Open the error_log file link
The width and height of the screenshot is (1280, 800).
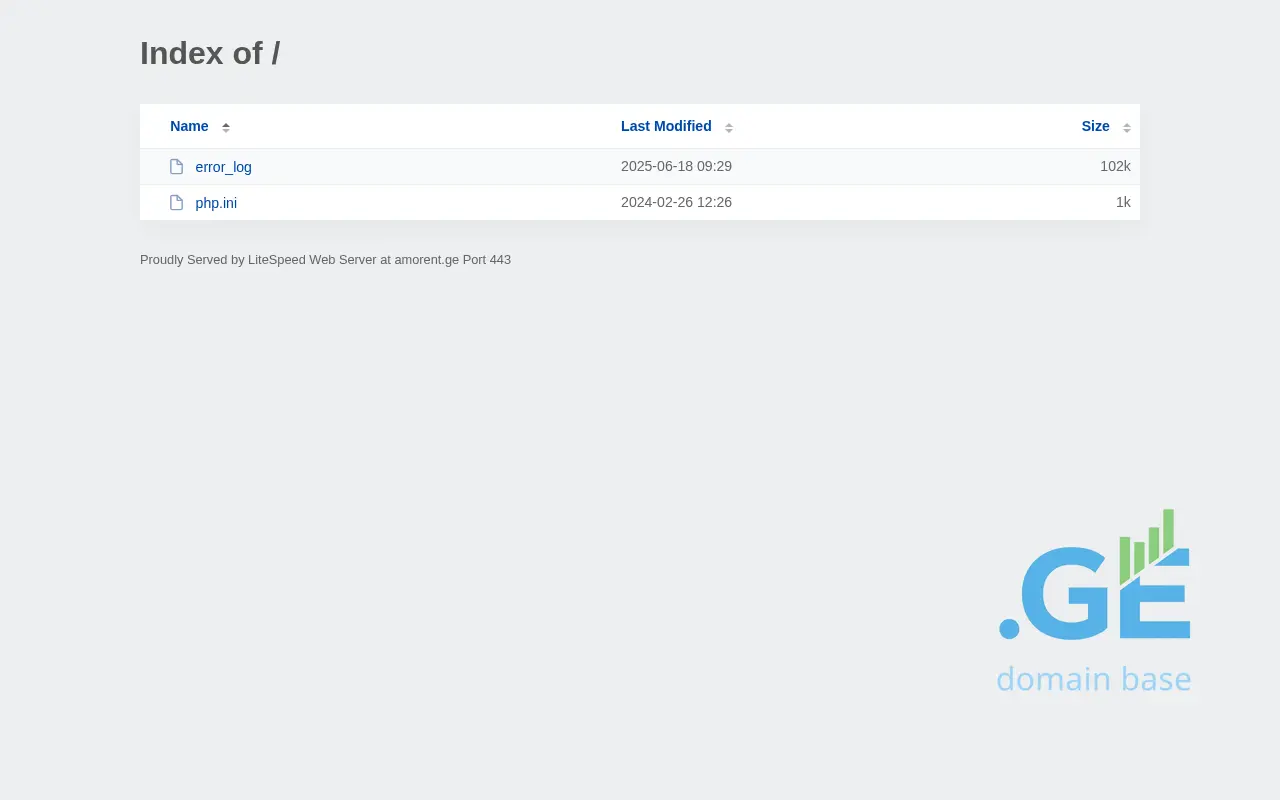pyautogui.click(x=223, y=167)
